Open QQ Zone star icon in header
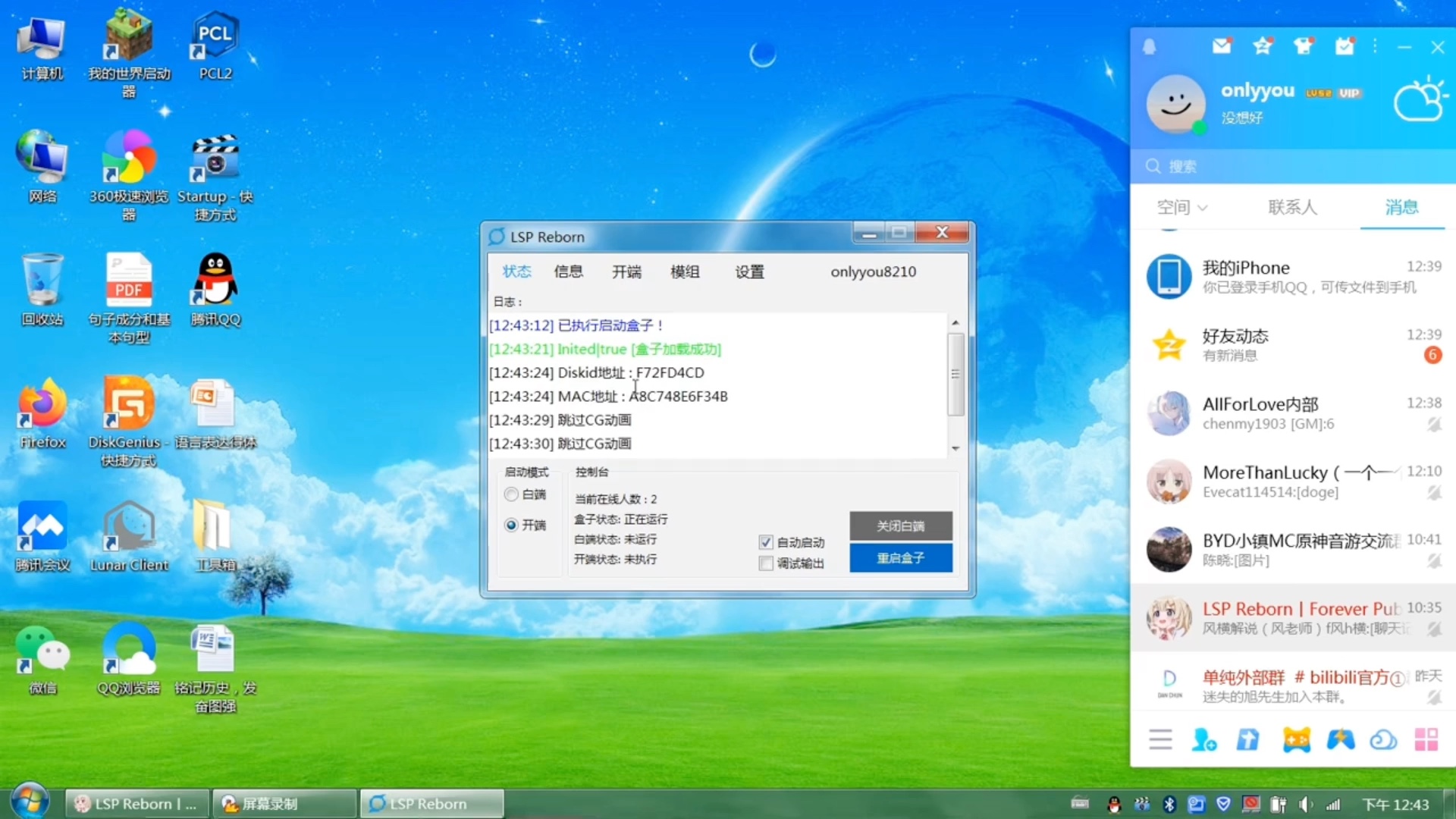The width and height of the screenshot is (1456, 819). click(x=1263, y=46)
